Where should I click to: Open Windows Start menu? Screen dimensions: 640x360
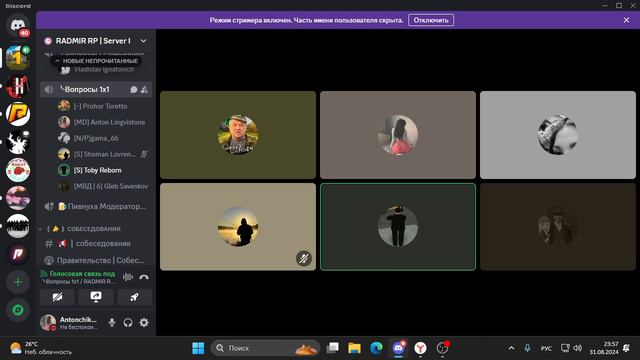198,348
